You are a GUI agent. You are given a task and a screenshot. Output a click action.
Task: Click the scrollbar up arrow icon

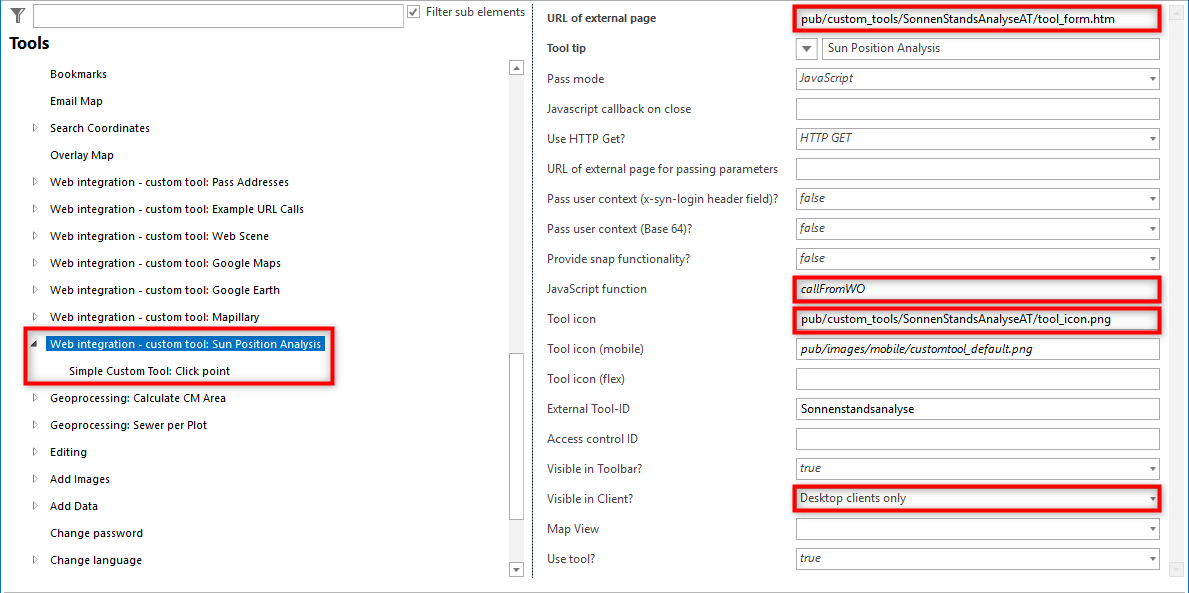[x=516, y=67]
